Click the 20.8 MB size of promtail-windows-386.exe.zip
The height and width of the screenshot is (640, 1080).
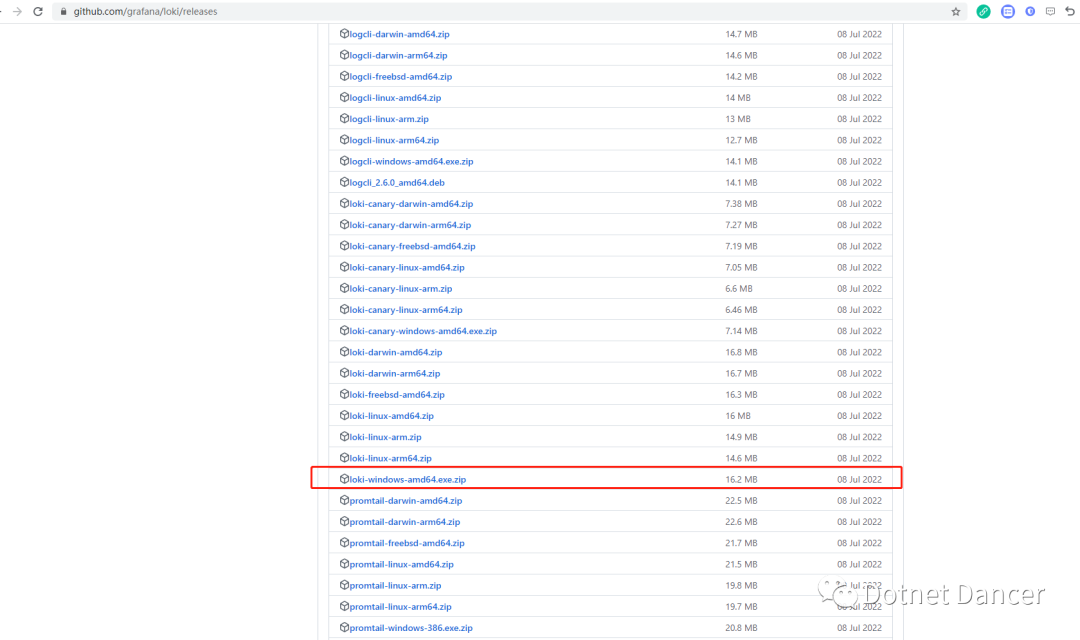pyautogui.click(x=741, y=628)
